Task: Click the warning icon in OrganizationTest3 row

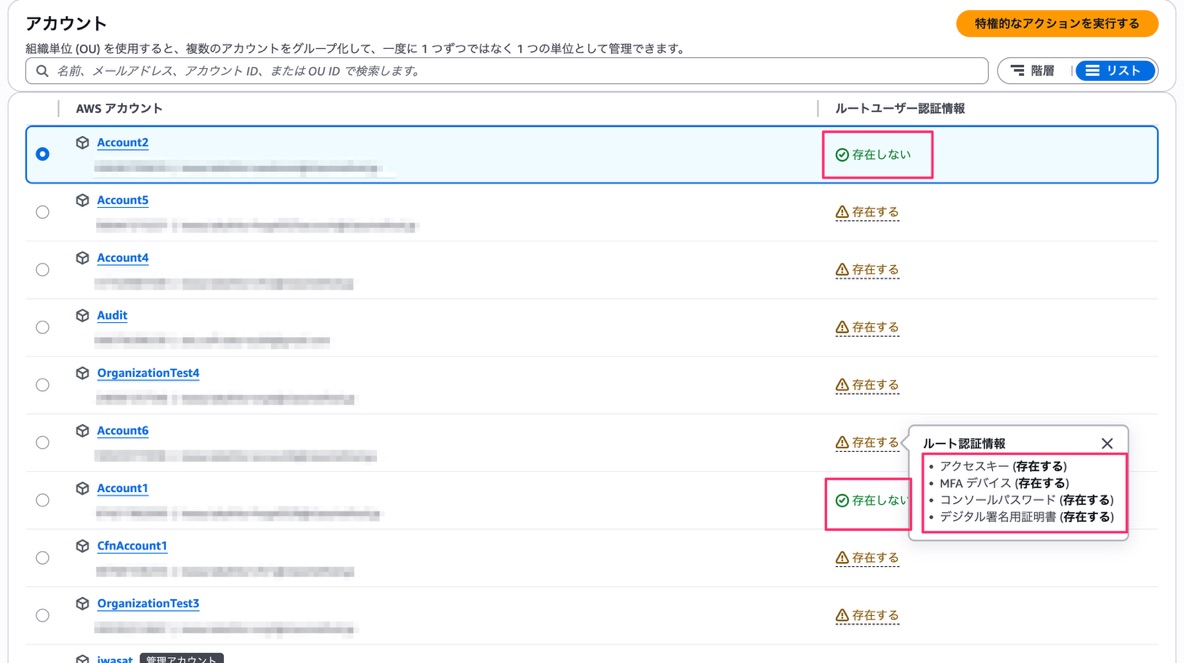Action: 842,616
